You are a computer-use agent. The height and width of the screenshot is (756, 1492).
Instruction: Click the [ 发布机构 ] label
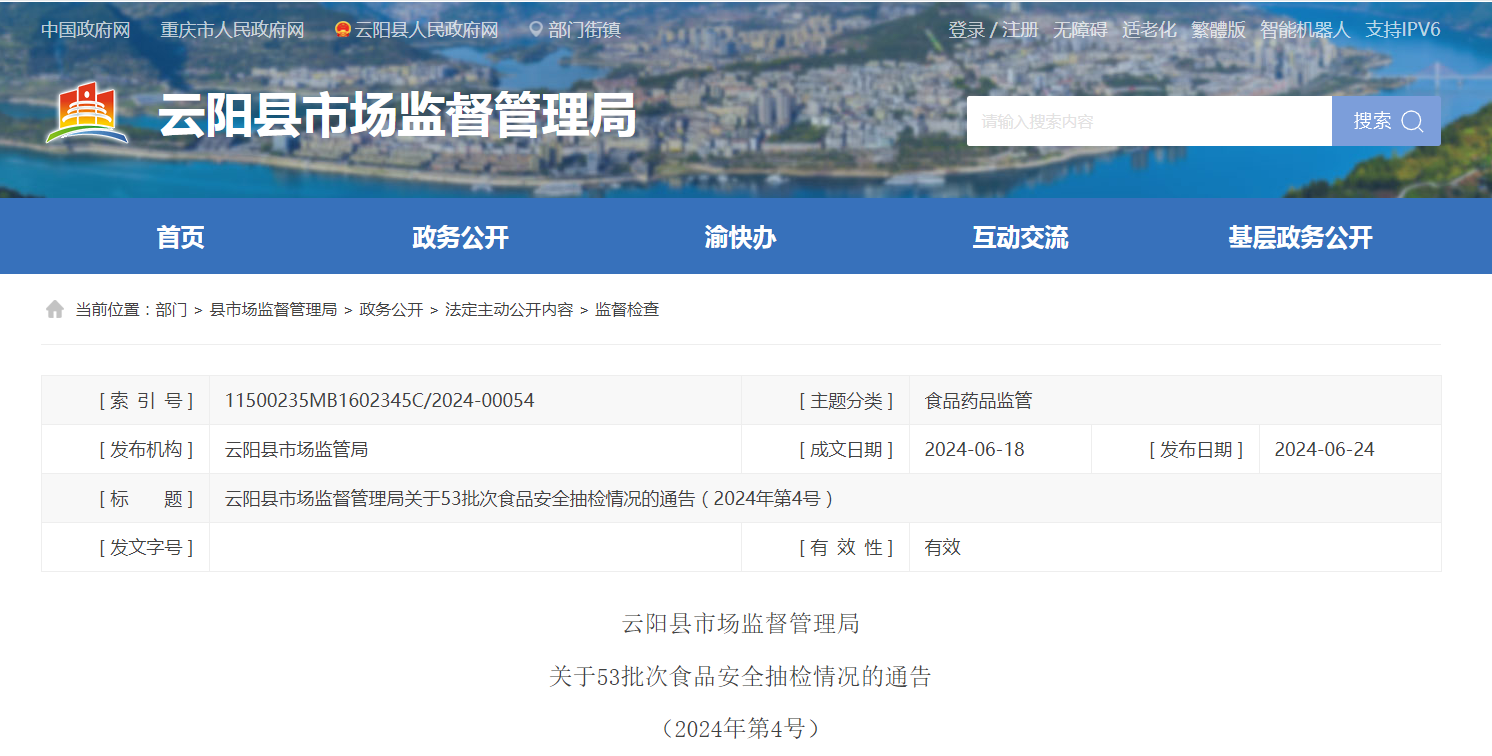(146, 450)
